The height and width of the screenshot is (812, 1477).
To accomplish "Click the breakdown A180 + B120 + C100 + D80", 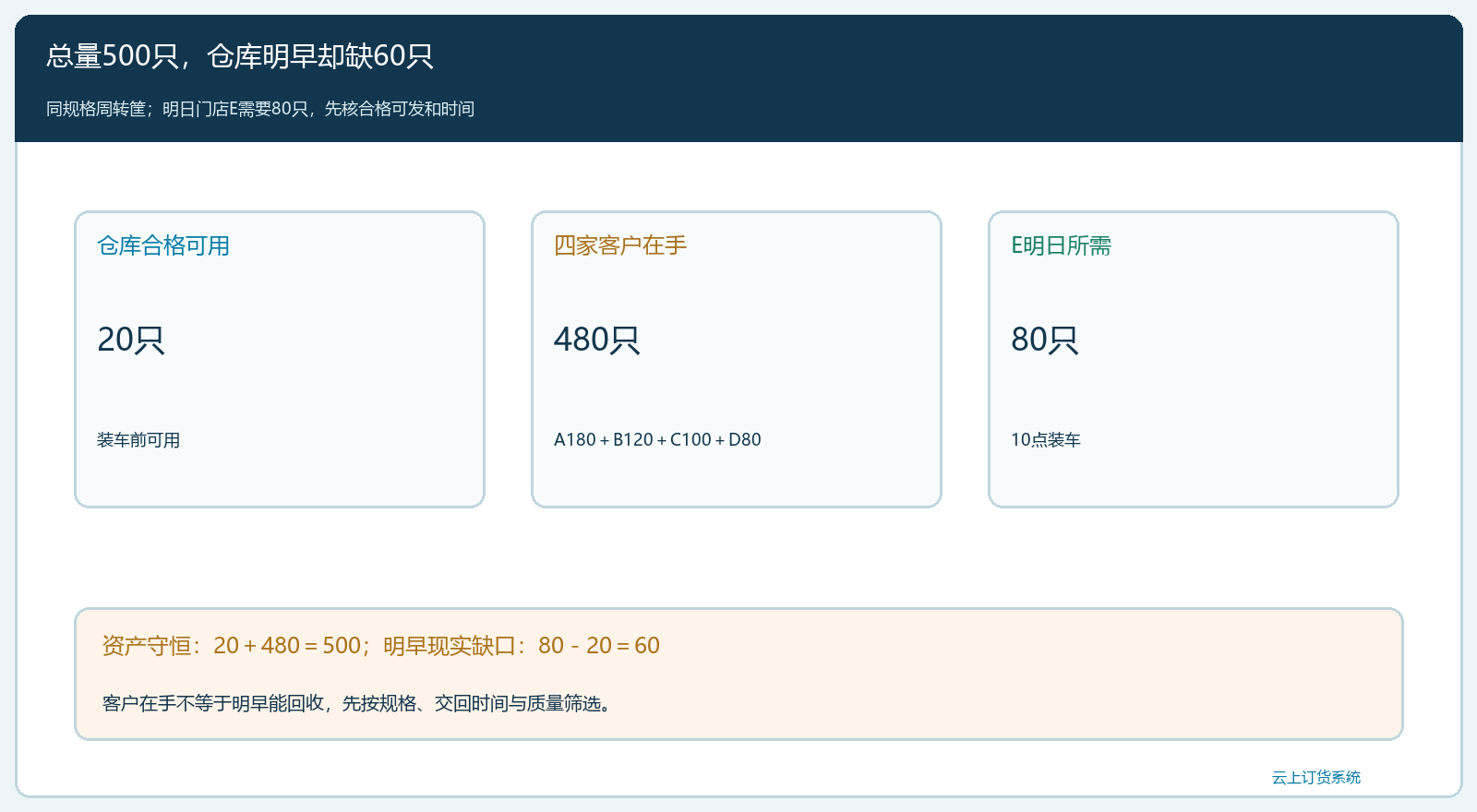I will (x=657, y=440).
